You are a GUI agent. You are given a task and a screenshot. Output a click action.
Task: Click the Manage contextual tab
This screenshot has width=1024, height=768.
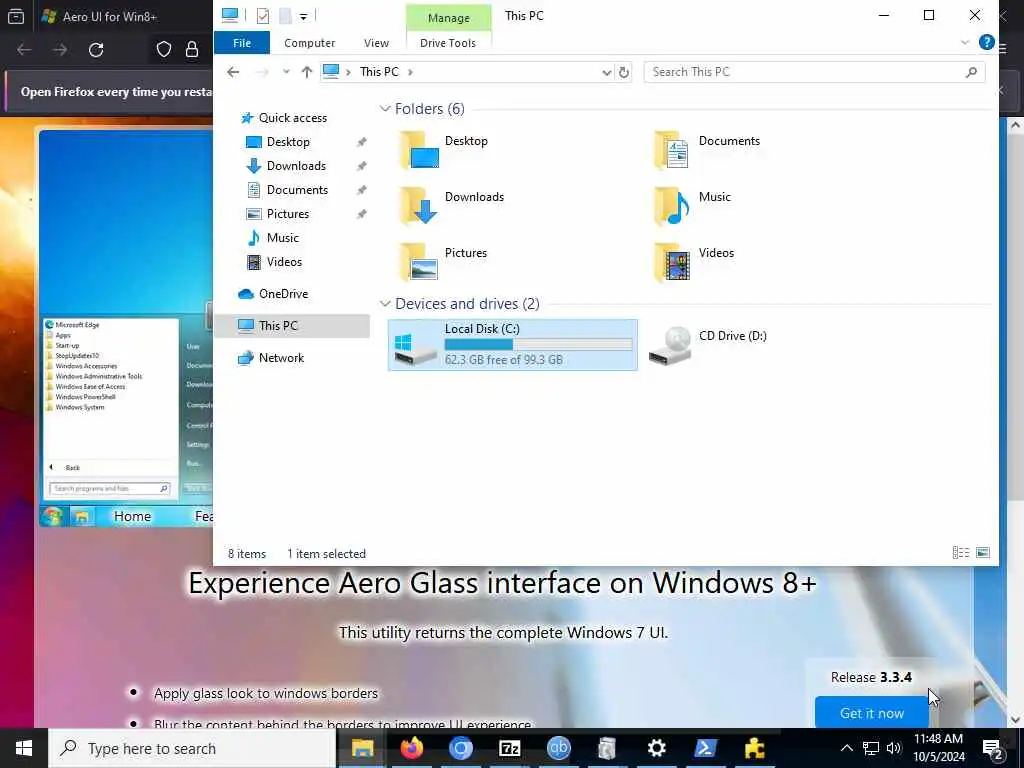pos(449,18)
